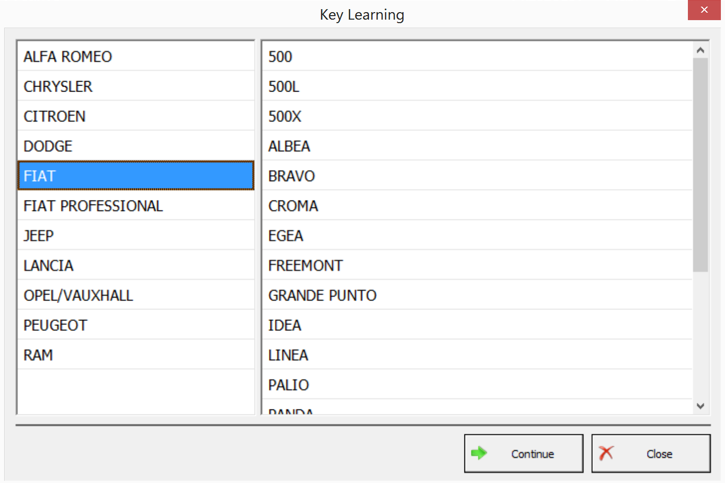Choose RAM from the brand list
The image size is (725, 483).
click(x=135, y=355)
